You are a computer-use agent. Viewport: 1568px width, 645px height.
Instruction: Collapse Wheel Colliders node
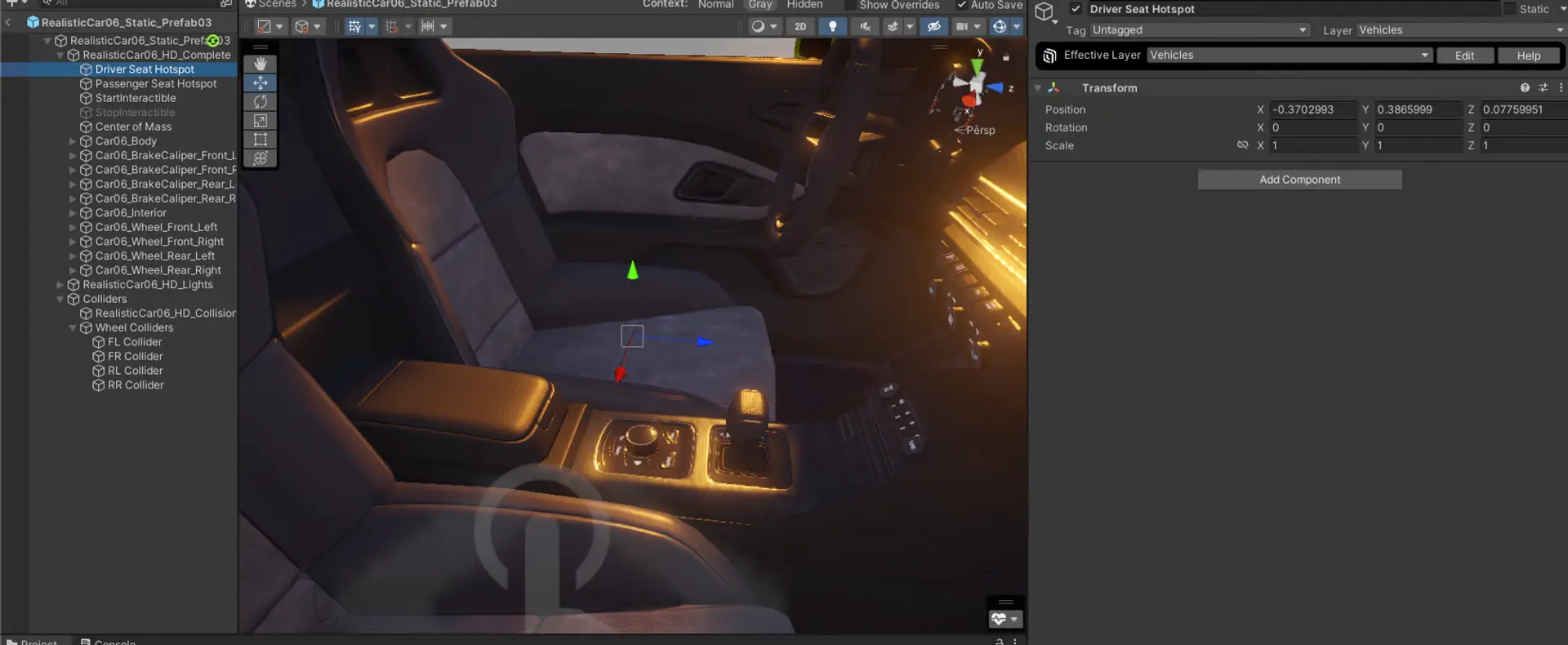click(73, 327)
